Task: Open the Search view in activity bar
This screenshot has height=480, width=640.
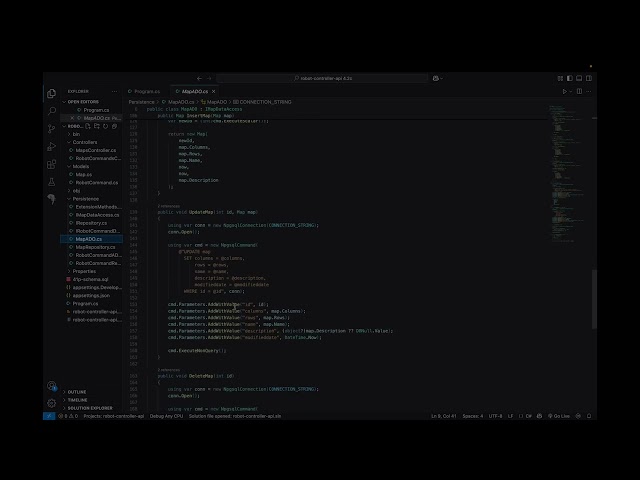Action: (52, 111)
